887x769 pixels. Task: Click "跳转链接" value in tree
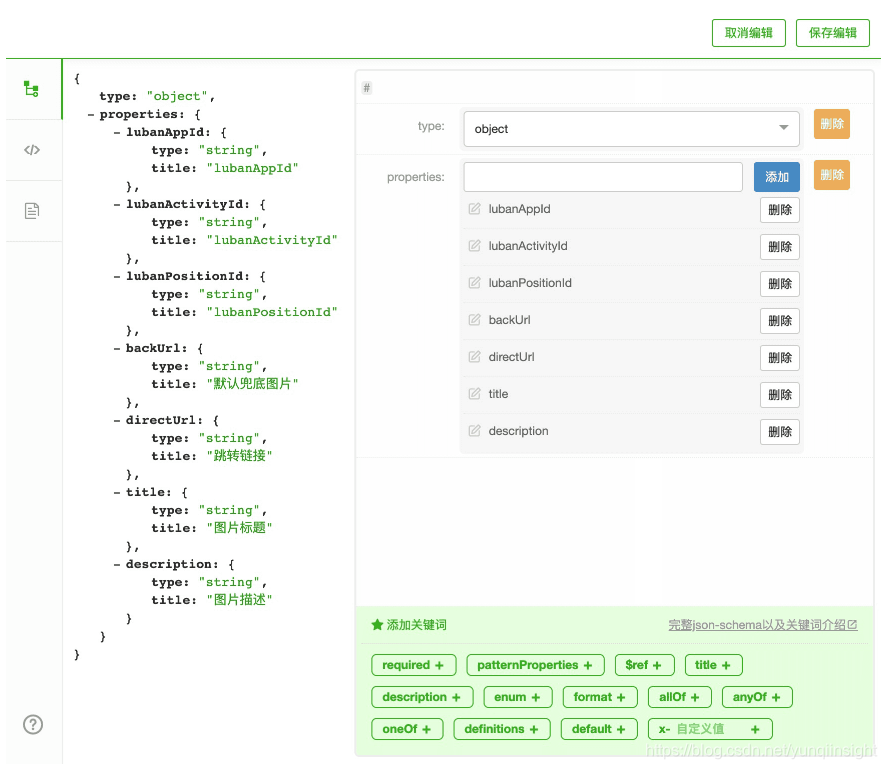click(x=239, y=456)
